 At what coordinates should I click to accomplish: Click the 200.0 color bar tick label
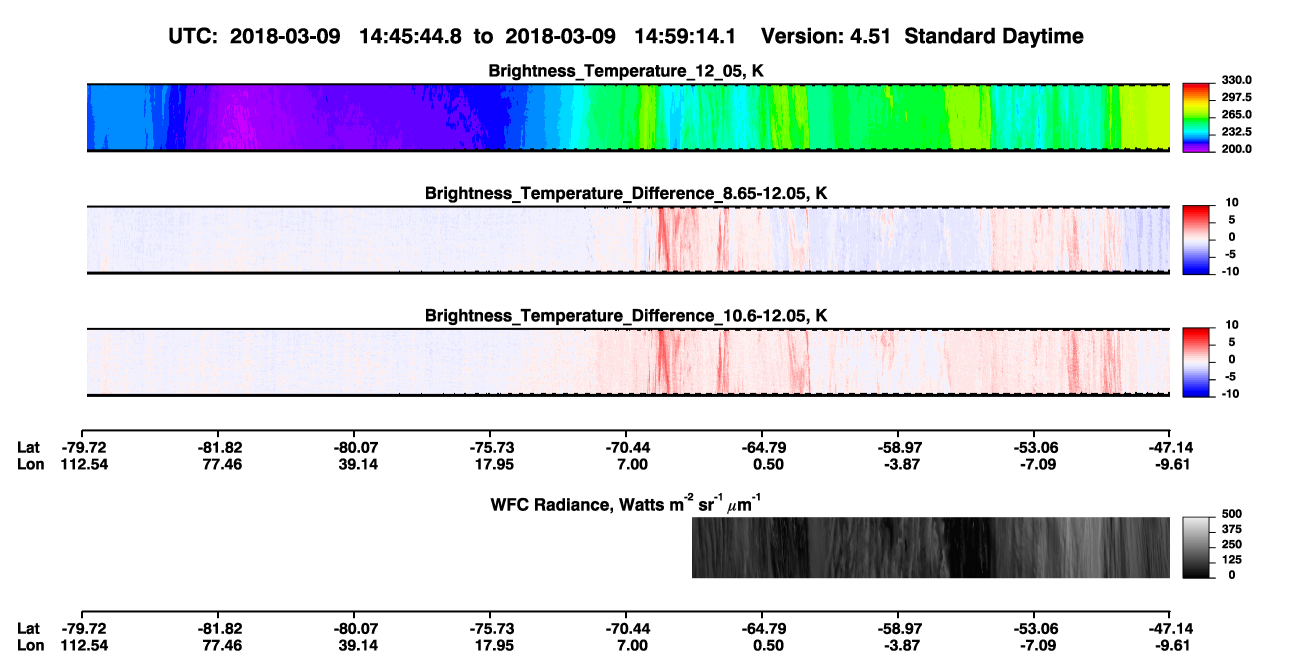click(1237, 148)
